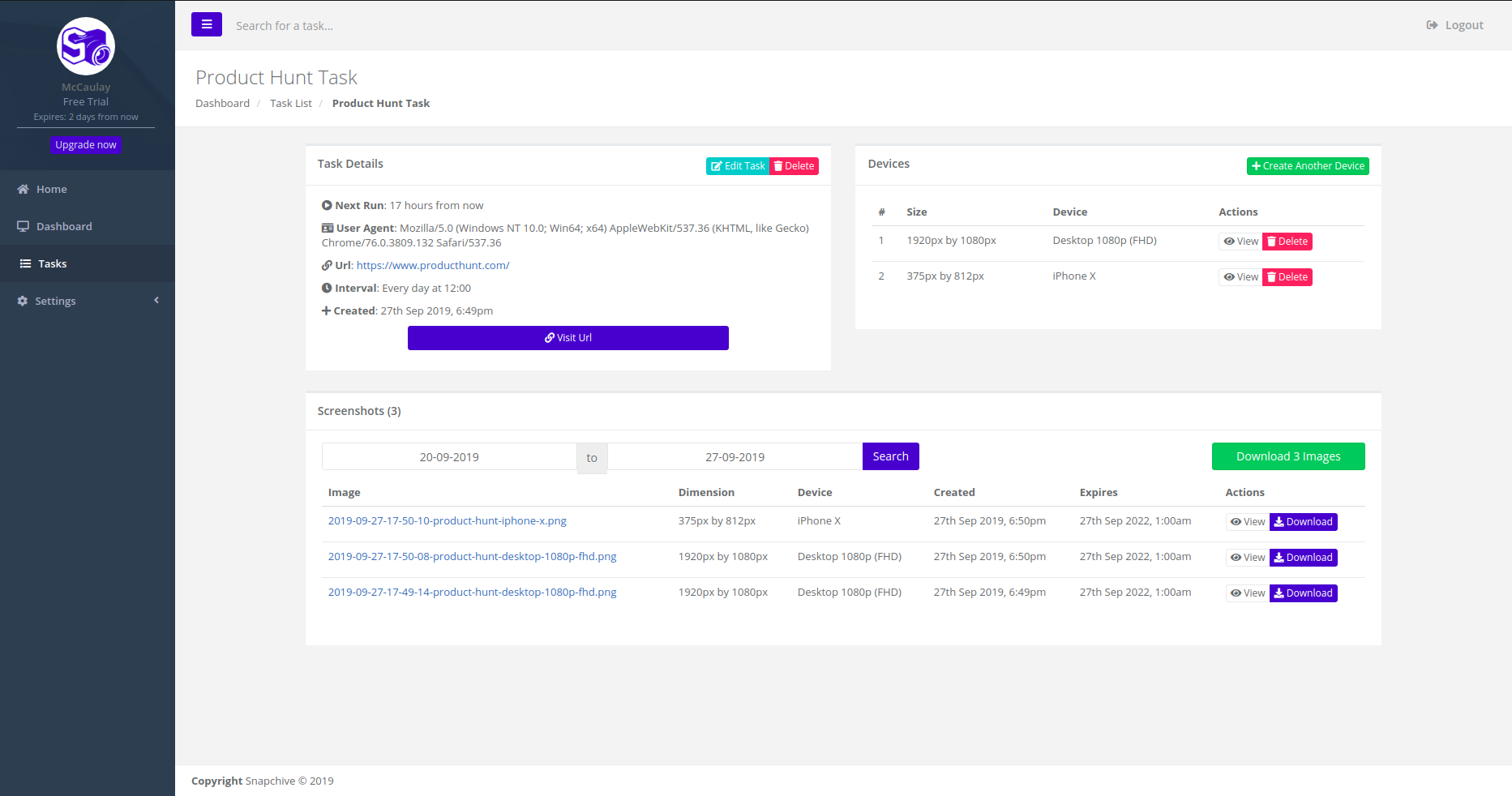View the iphone-x screenshot image
This screenshot has height=796, width=1512.
coord(1247,522)
